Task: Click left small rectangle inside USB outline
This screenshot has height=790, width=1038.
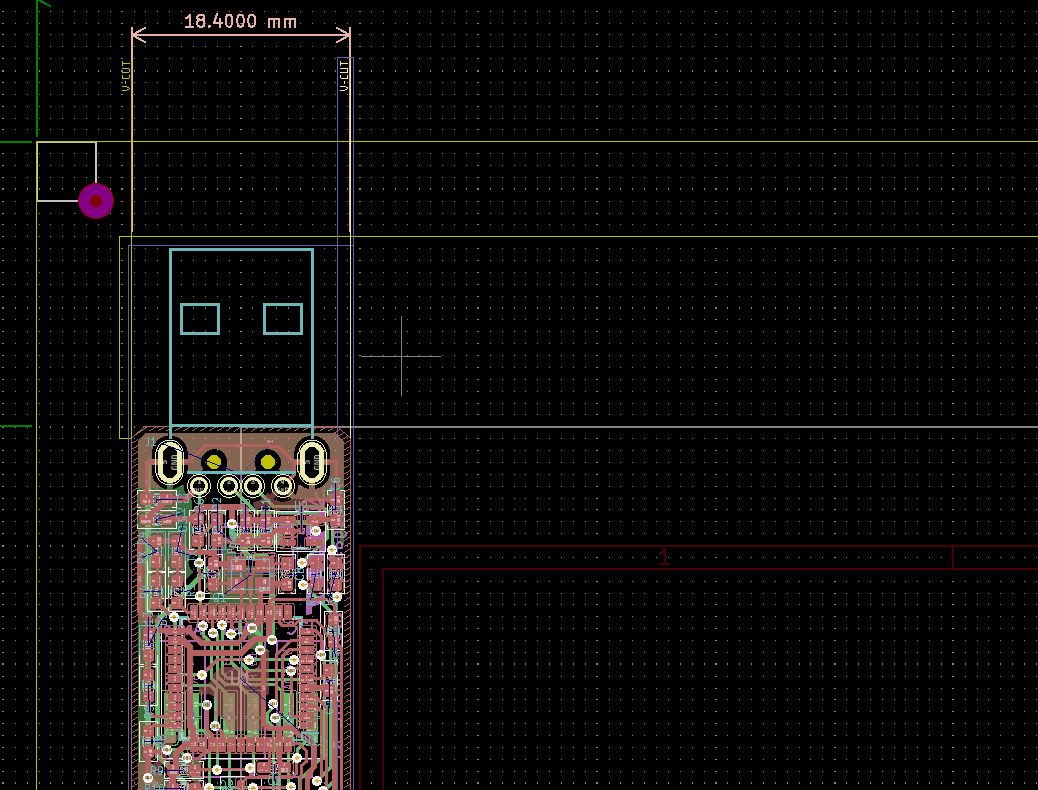Action: click(x=200, y=319)
